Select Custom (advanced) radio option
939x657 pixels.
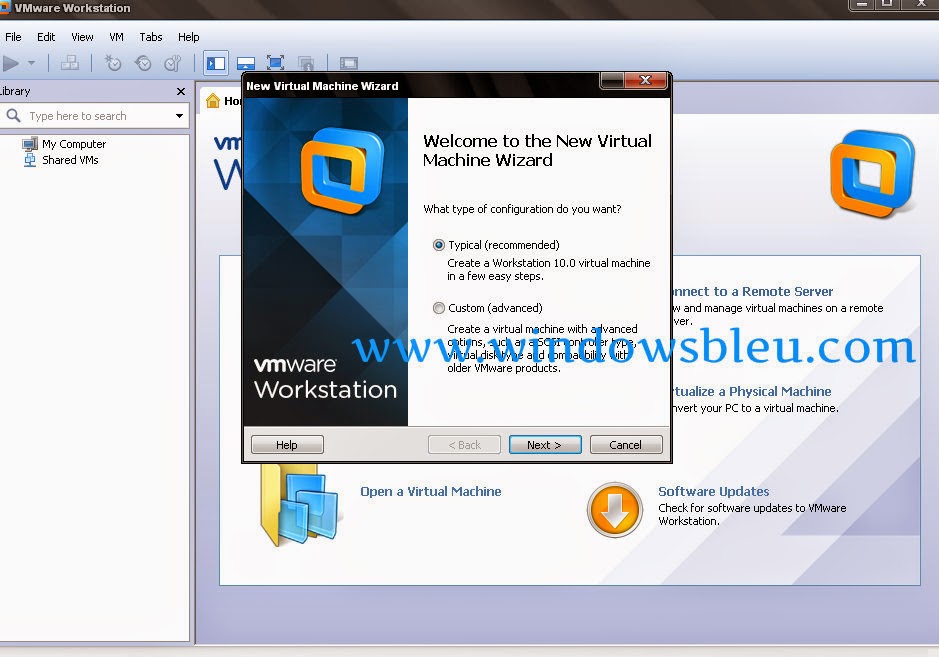pos(439,308)
